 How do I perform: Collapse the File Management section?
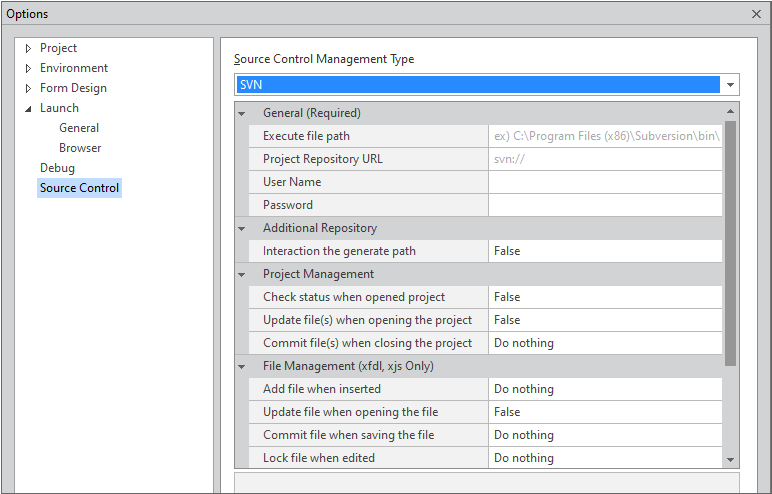click(242, 366)
